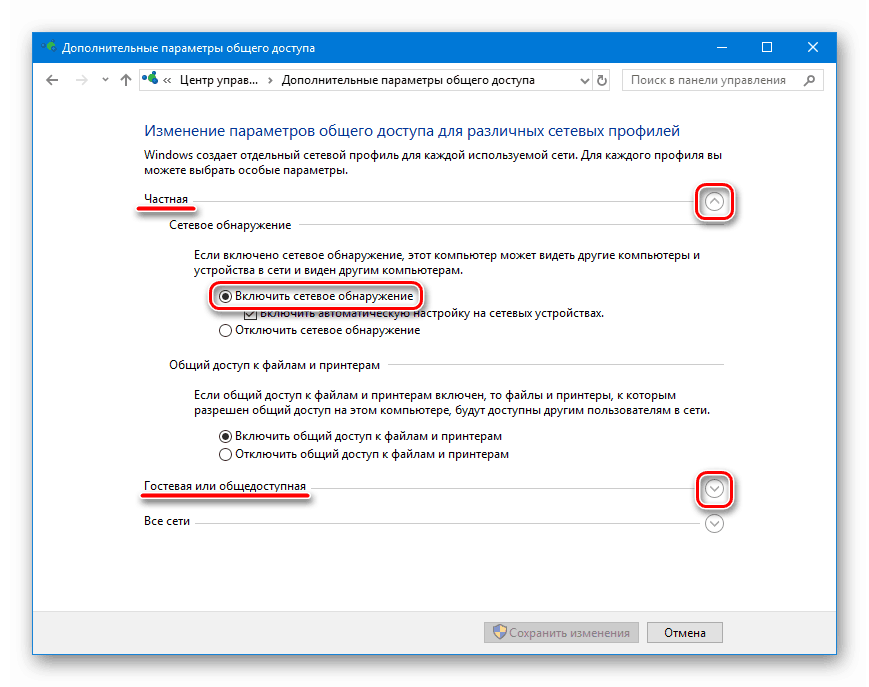
Task: Expand the 'Все сети' section
Action: 714,524
